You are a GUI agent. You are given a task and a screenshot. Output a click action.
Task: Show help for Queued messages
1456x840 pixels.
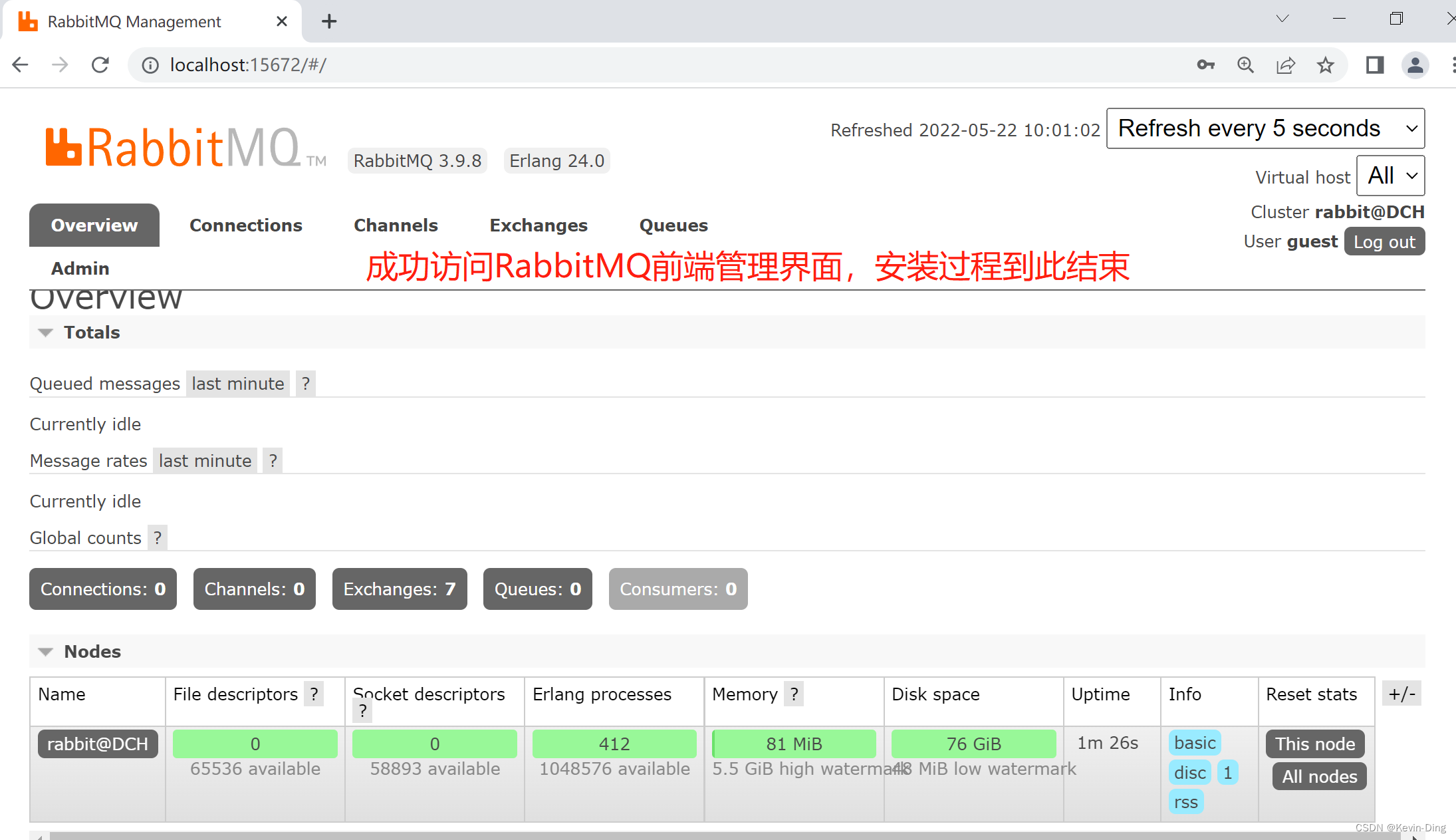[x=305, y=384]
